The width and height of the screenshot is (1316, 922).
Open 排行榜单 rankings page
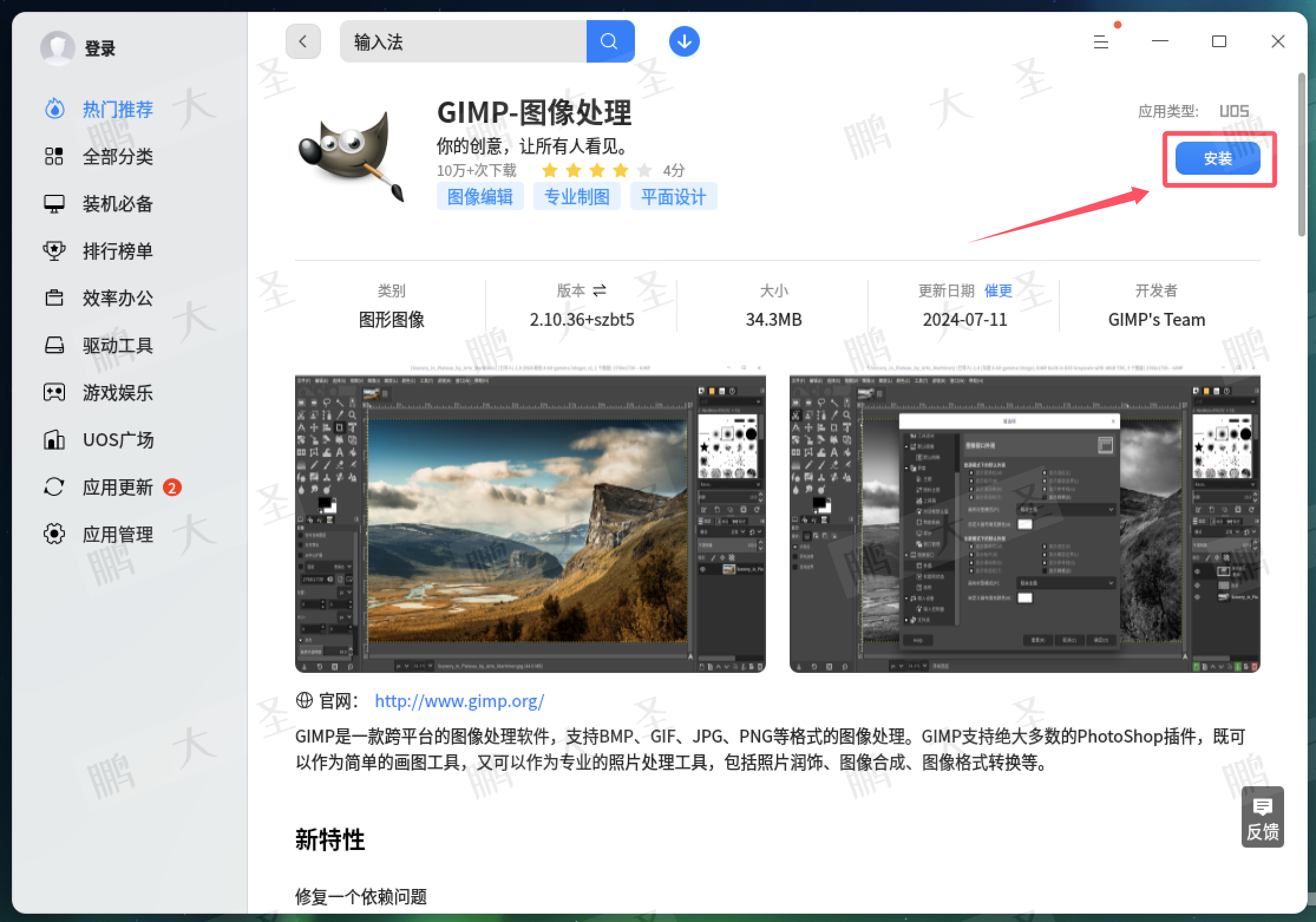coord(117,251)
